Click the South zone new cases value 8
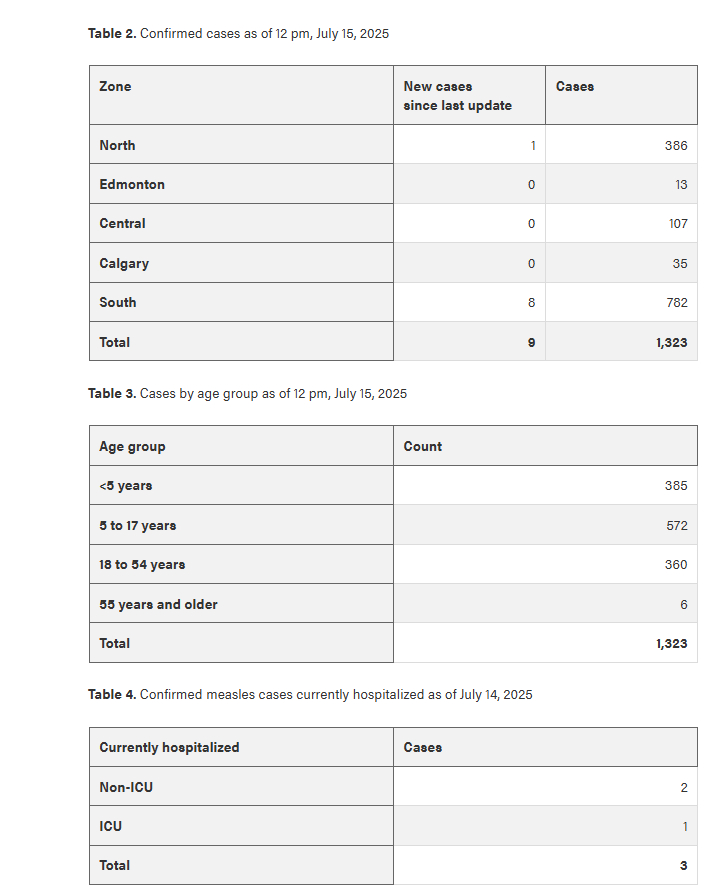The image size is (723, 894). tap(531, 302)
